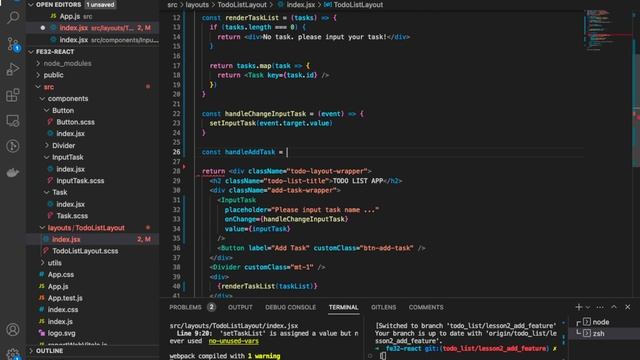Maximize the terminal panel with the caret
Screen dimensions: 640x360
[x=613, y=307]
